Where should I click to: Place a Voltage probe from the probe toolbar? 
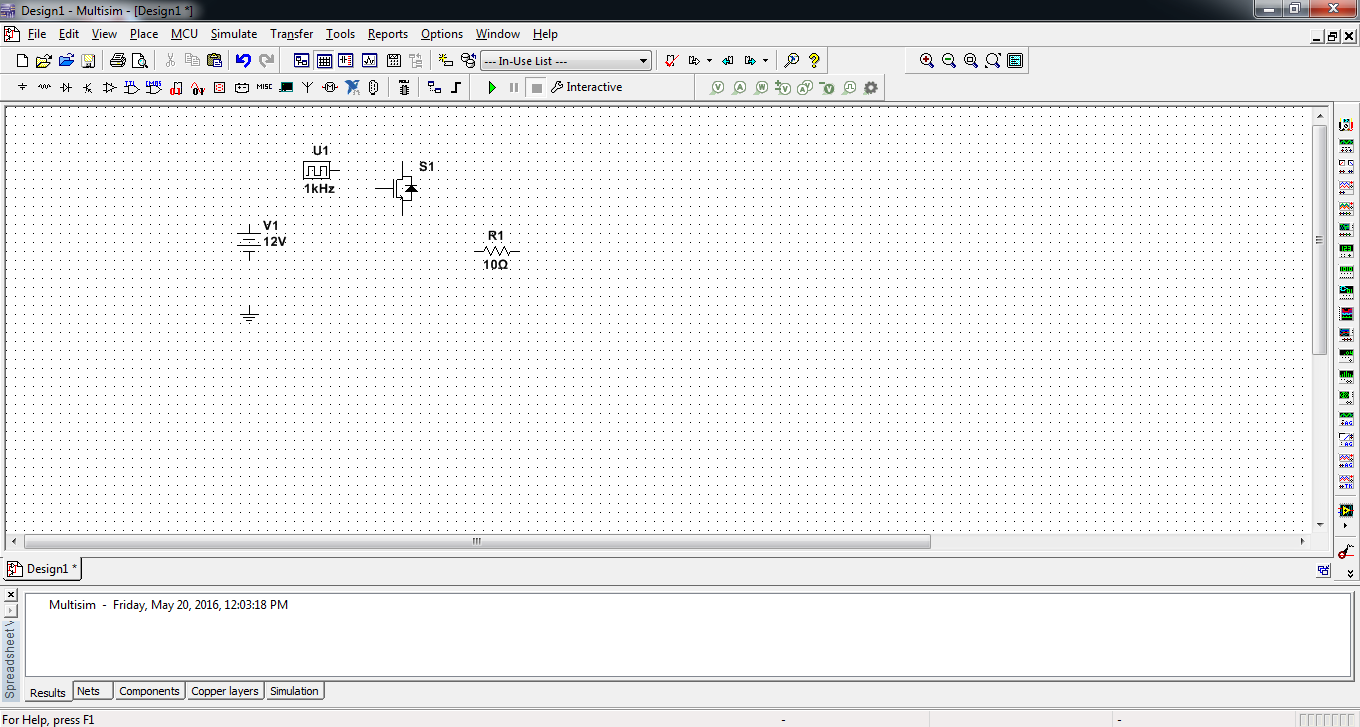pyautogui.click(x=718, y=87)
